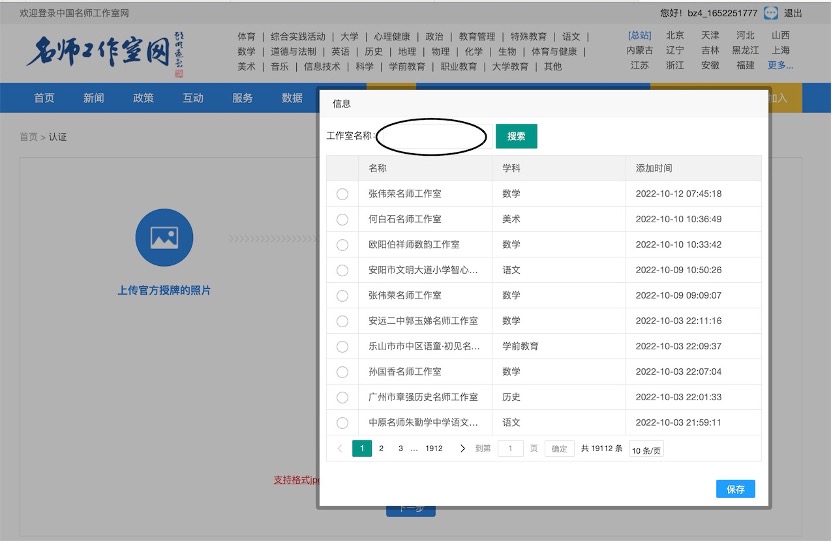Open the 10 条/页 page size dropdown
Screen dimensions: 832x542
[x=646, y=450]
